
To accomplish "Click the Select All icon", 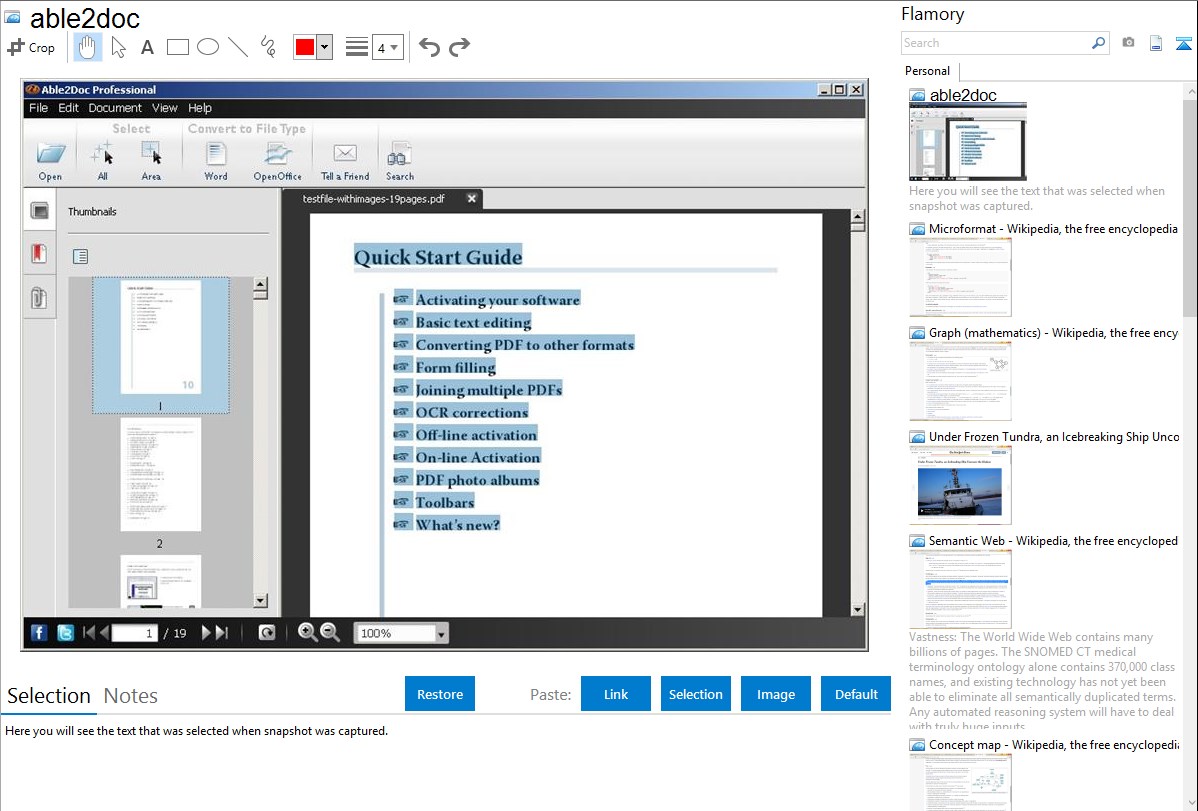I will click(x=102, y=161).
